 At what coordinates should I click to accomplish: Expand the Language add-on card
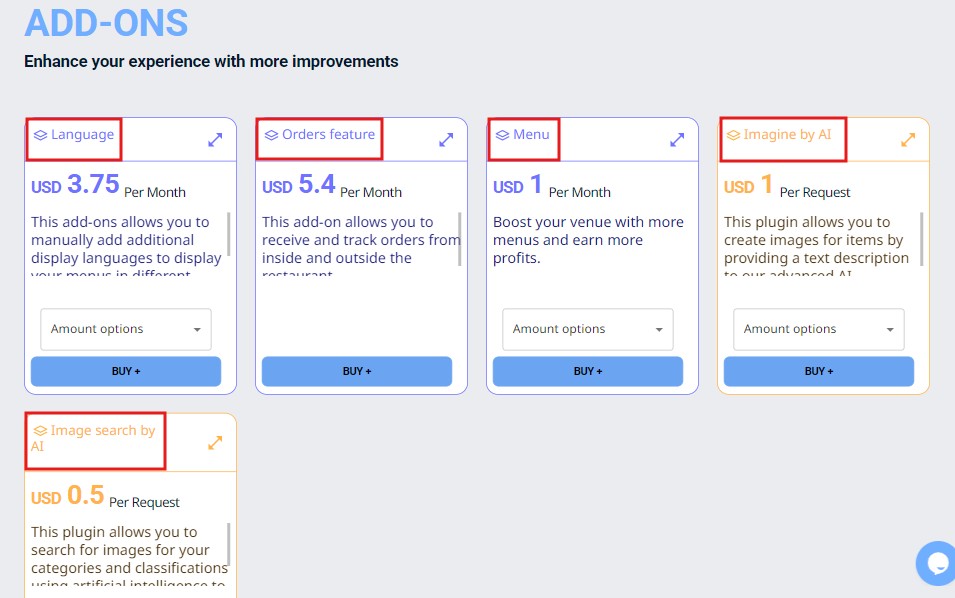pyautogui.click(x=215, y=140)
